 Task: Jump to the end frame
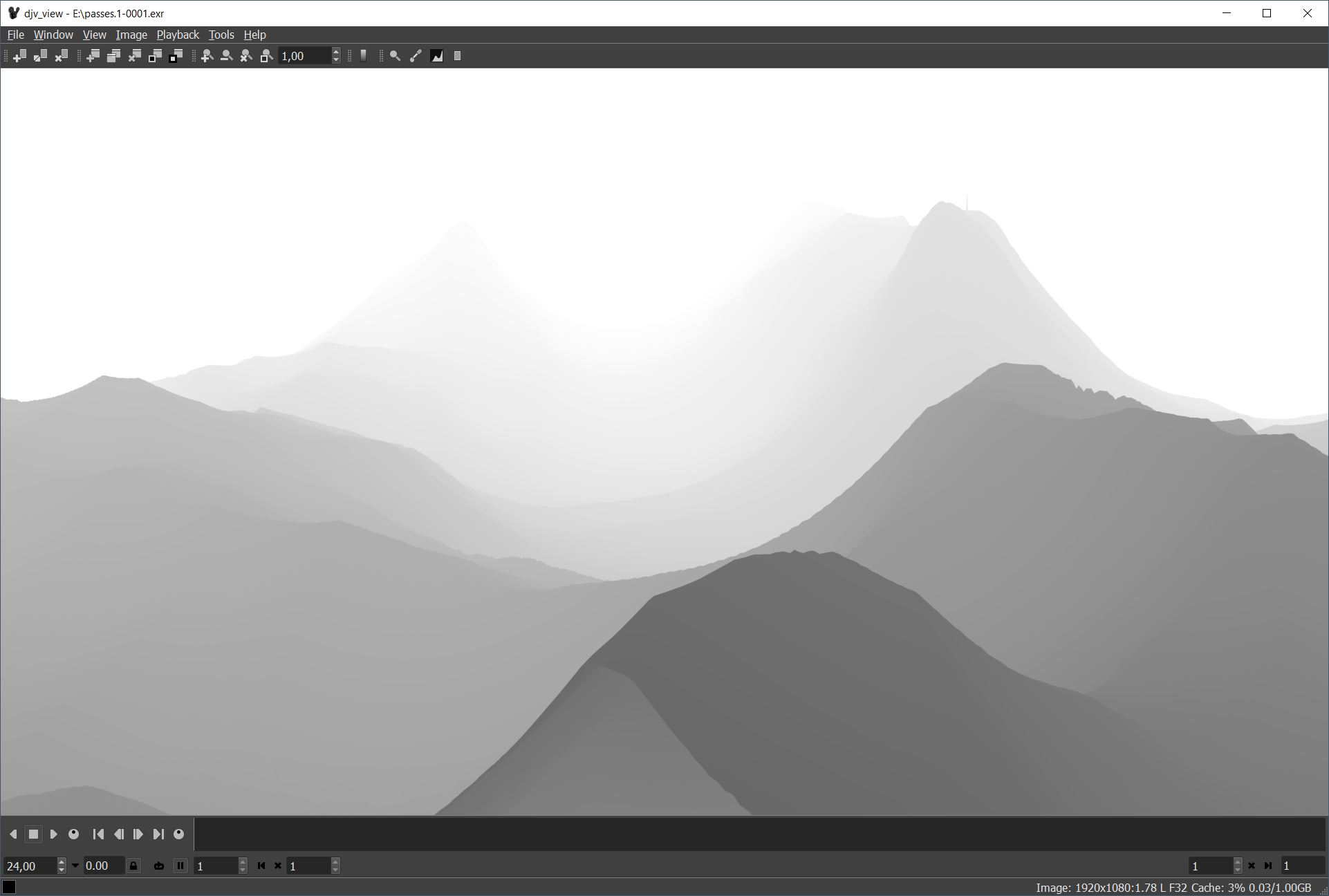click(x=158, y=834)
